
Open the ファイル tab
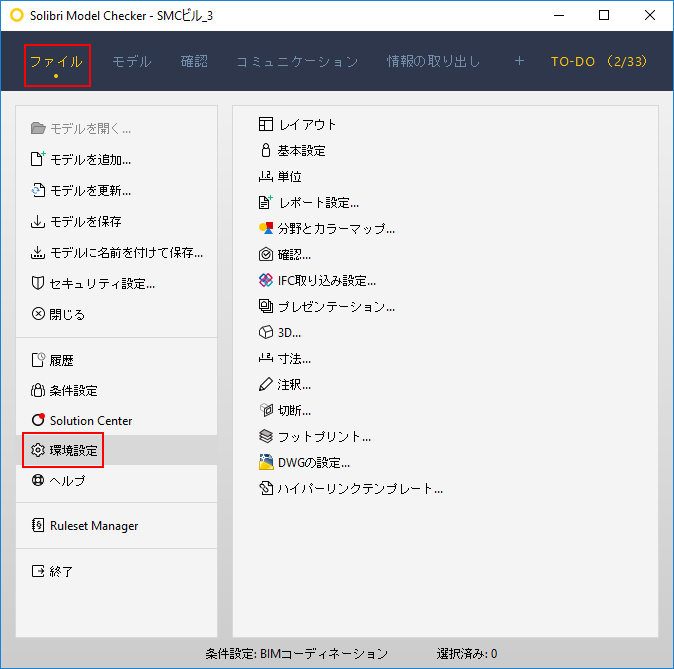56,61
